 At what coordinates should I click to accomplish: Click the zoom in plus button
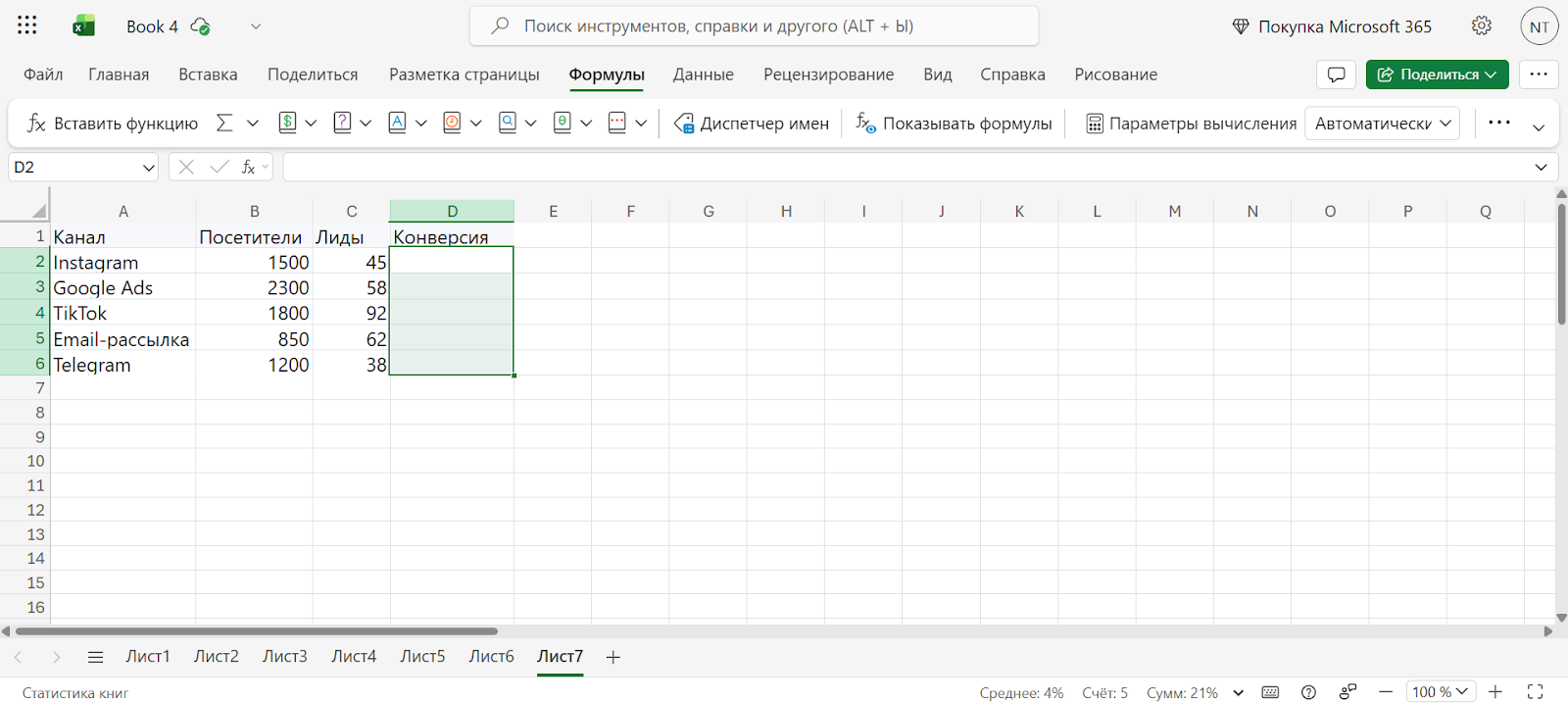coord(1495,692)
